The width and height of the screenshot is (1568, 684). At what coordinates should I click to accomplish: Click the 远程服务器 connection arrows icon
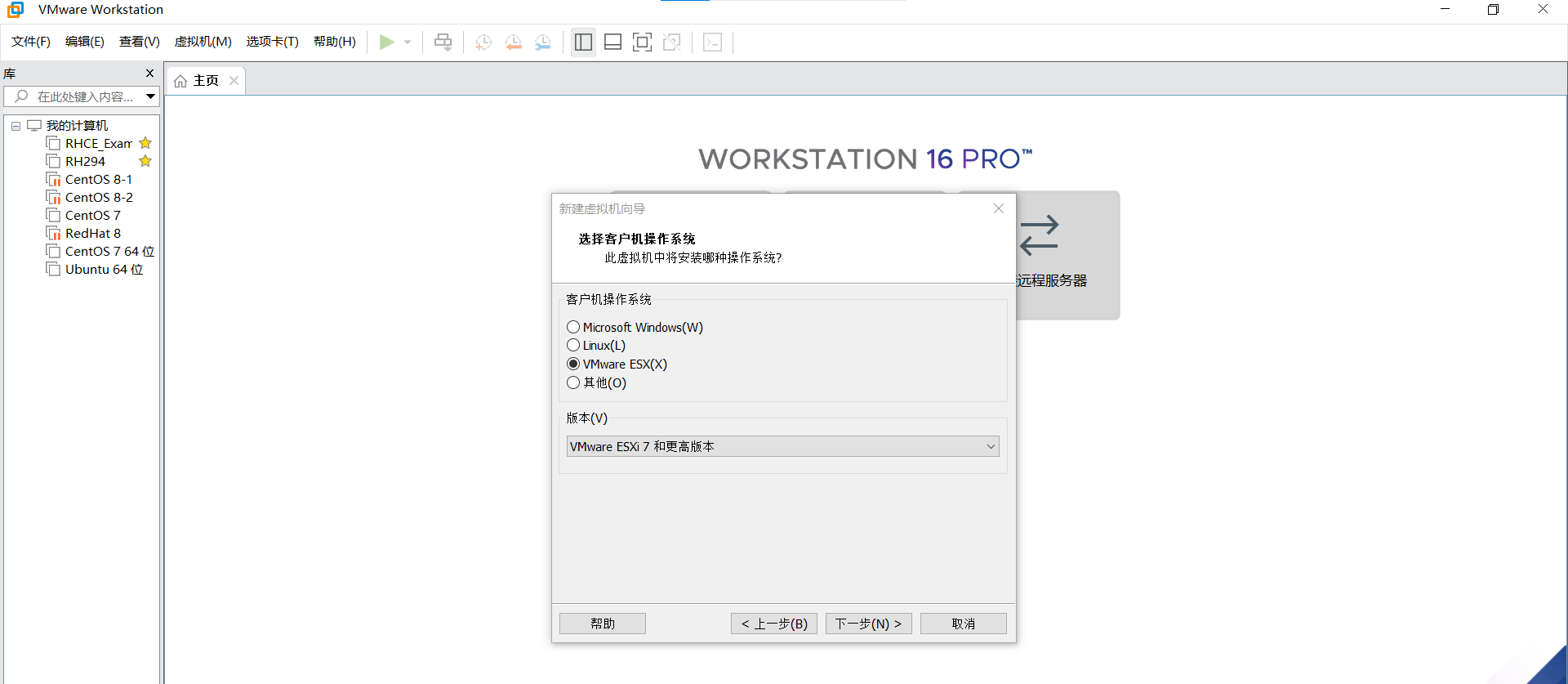point(1040,235)
